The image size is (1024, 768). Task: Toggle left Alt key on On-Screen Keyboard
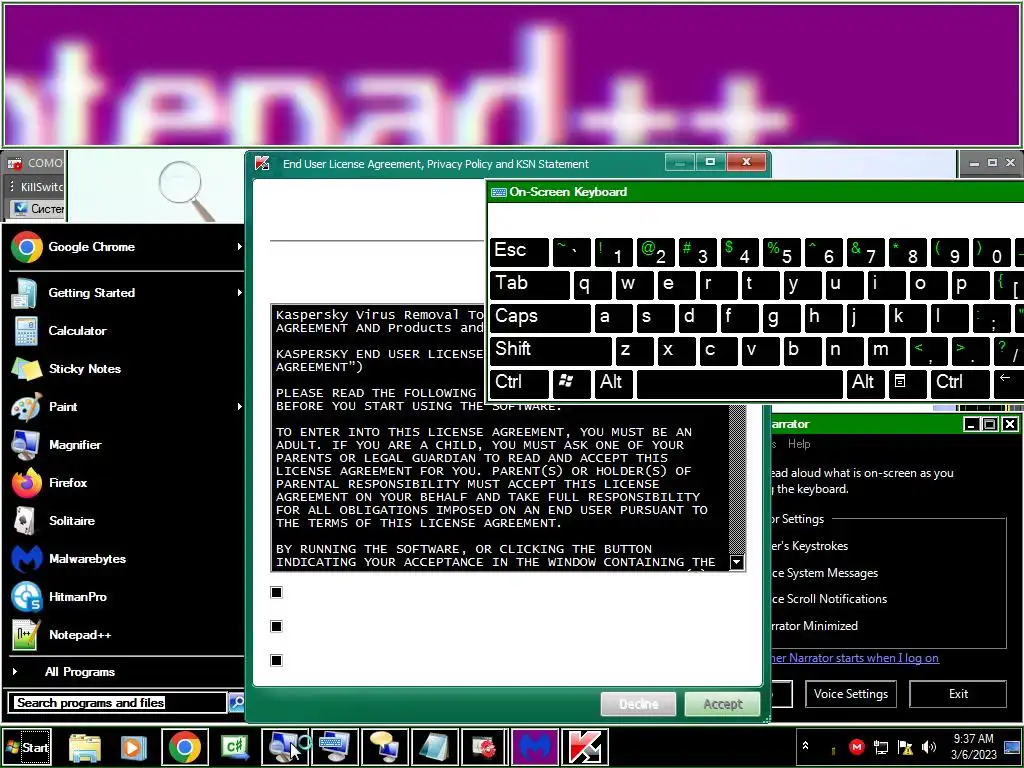[x=614, y=383]
